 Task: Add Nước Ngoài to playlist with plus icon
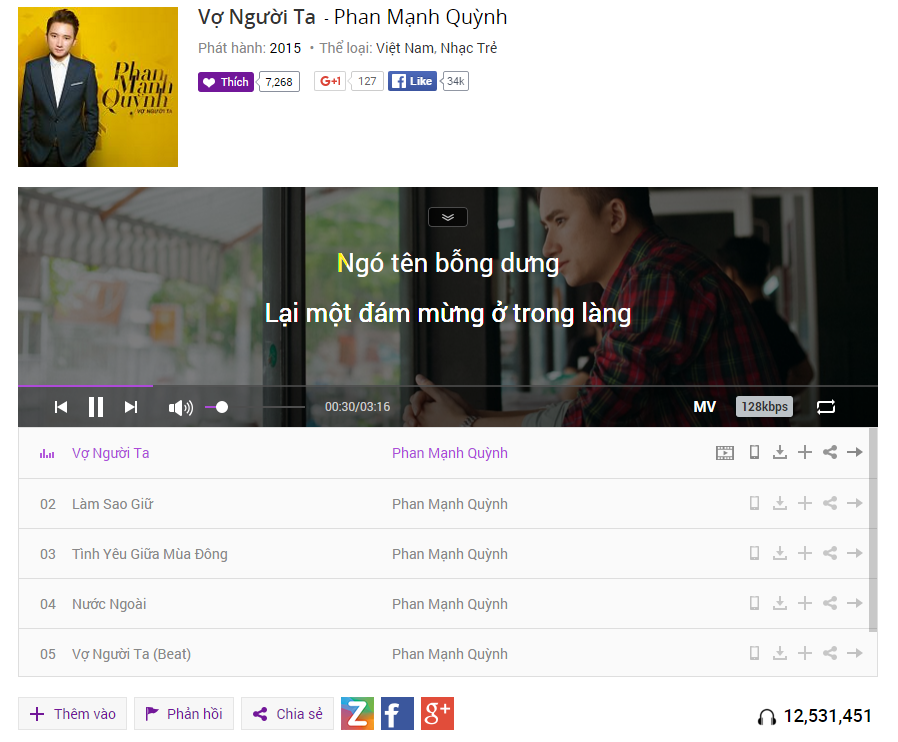[x=805, y=603]
